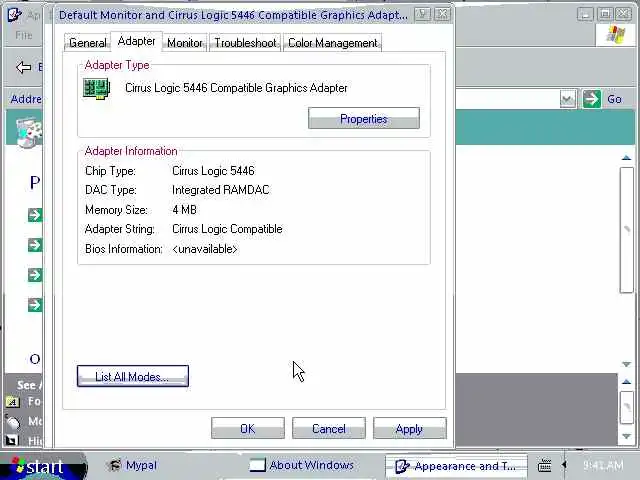This screenshot has width=640, height=480.
Task: Cancel the adapter dialog
Action: (329, 428)
